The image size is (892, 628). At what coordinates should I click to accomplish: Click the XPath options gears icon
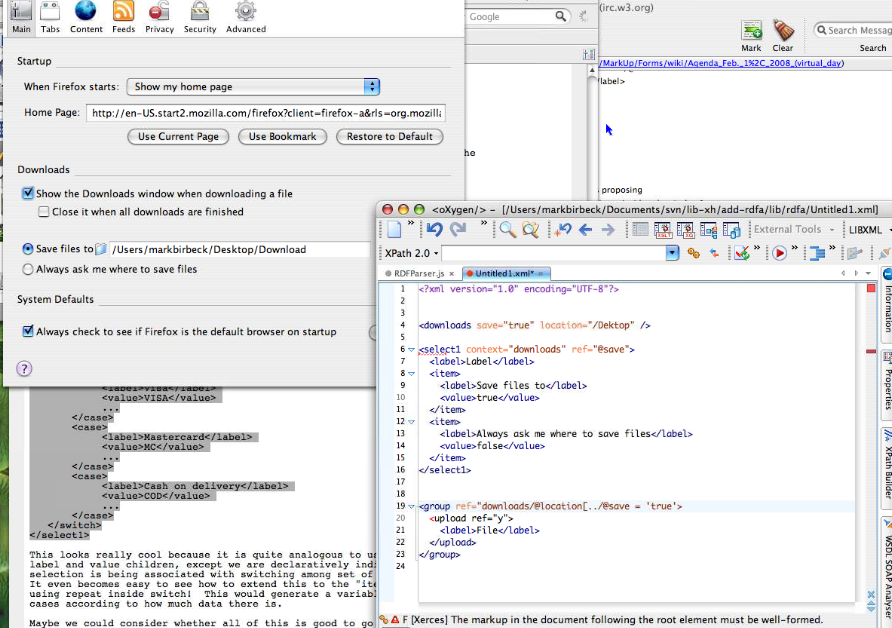click(x=693, y=253)
